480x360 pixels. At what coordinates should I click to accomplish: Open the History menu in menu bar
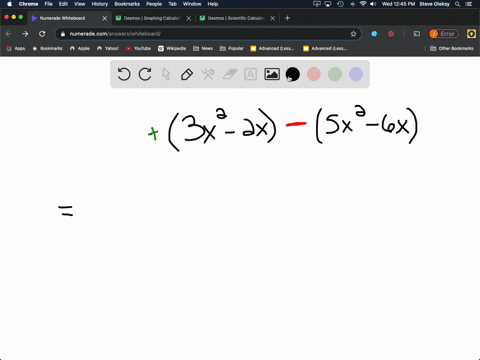[100, 4]
